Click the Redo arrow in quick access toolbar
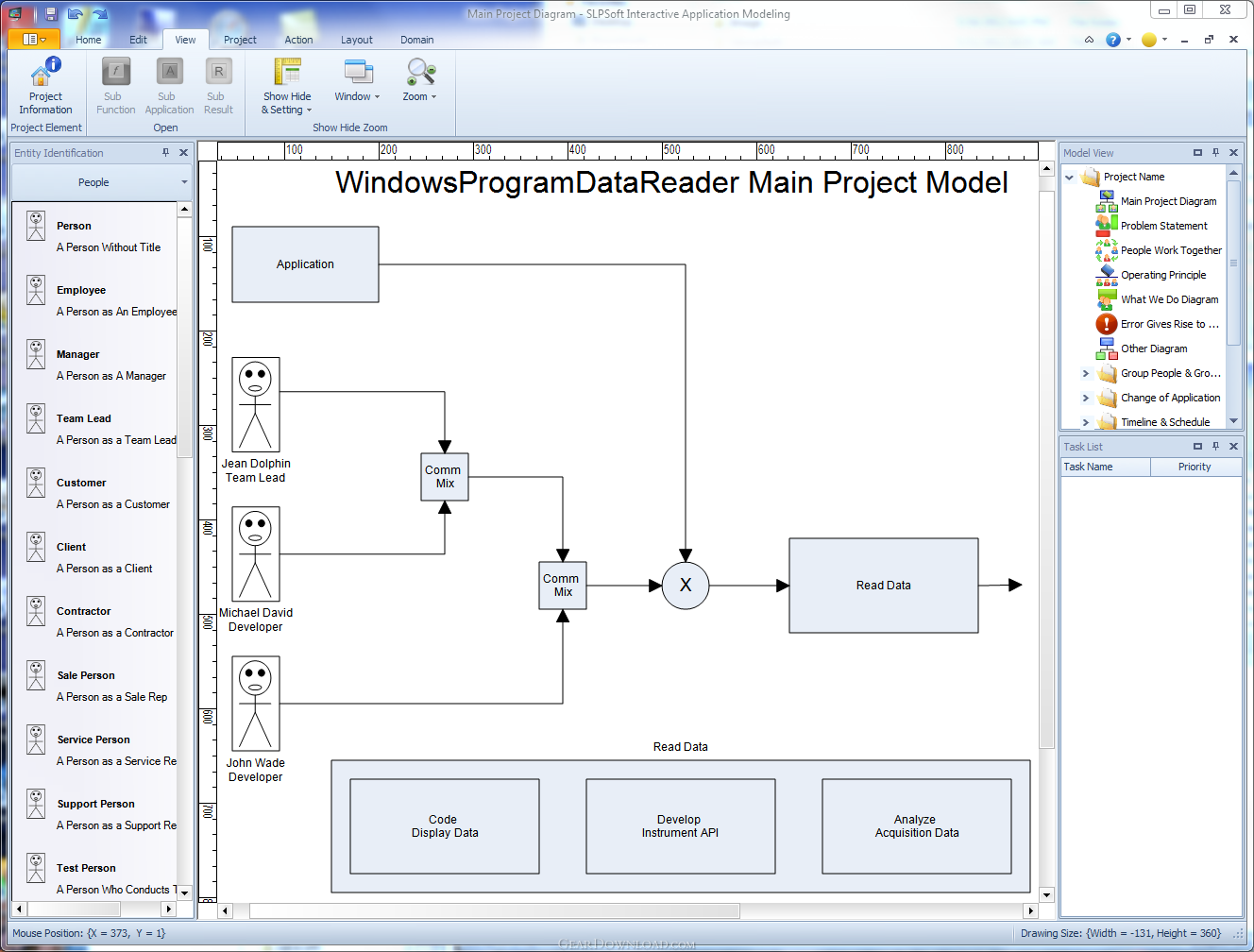The height and width of the screenshot is (952, 1254). 100,13
